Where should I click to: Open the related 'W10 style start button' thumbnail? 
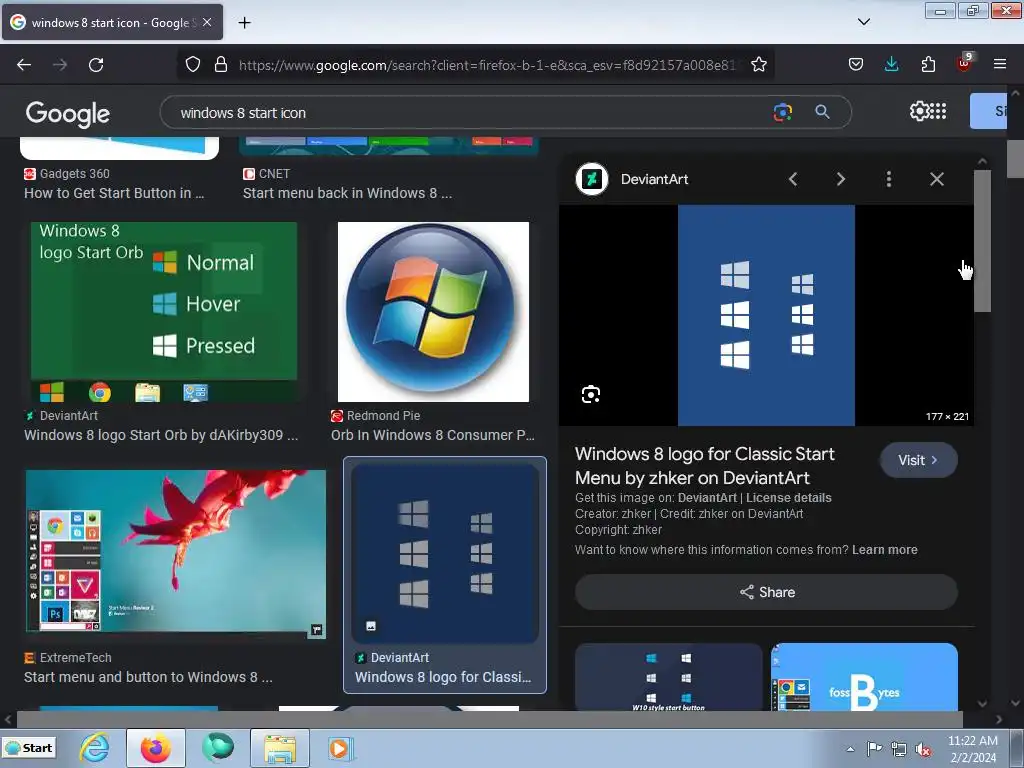click(x=668, y=677)
